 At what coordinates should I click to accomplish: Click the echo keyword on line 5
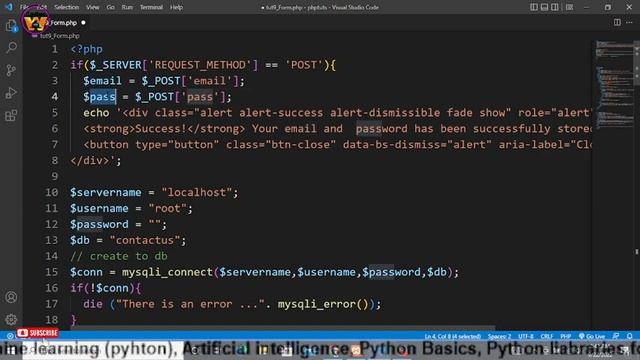click(96, 113)
